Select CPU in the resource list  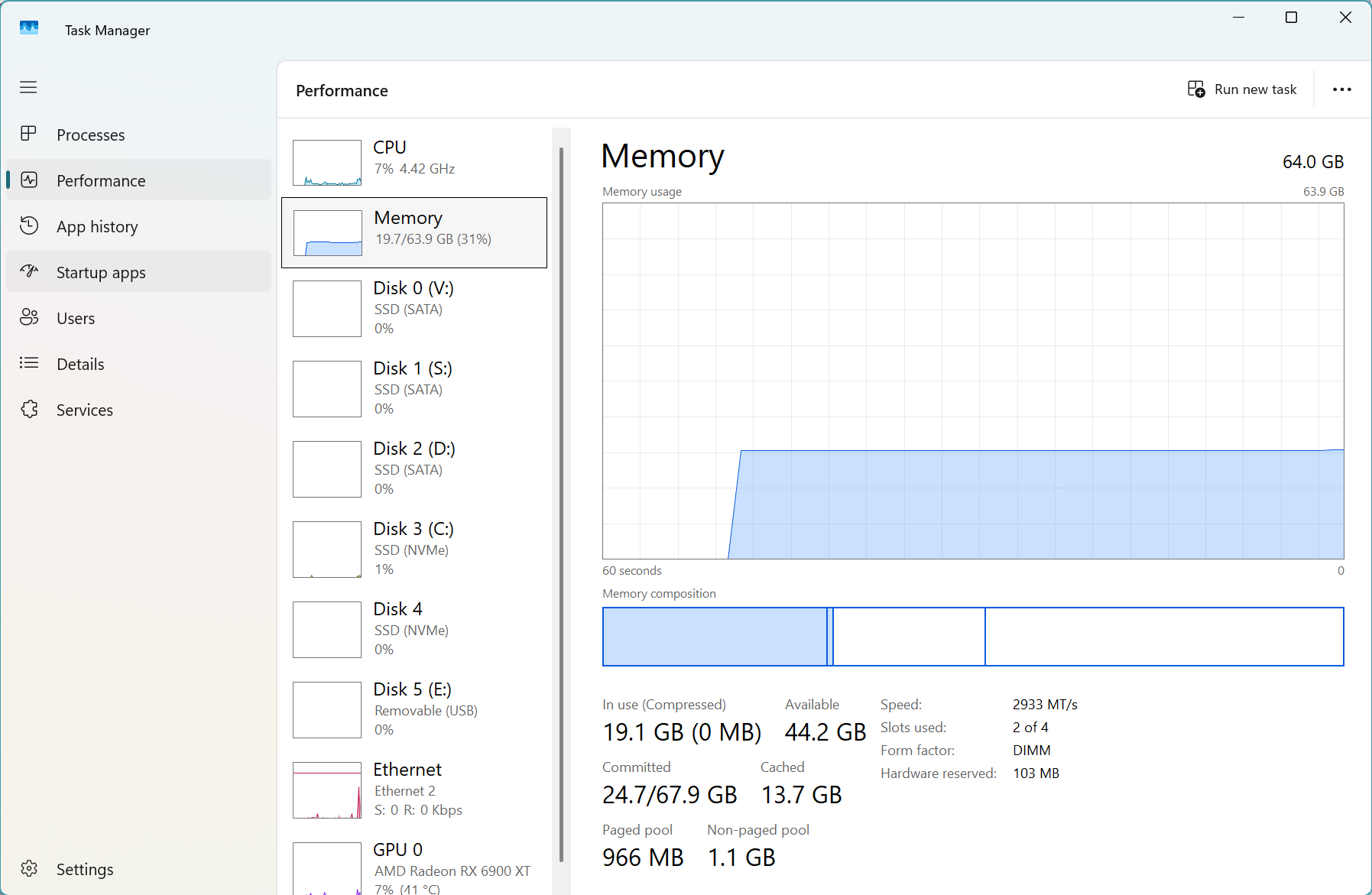point(414,162)
